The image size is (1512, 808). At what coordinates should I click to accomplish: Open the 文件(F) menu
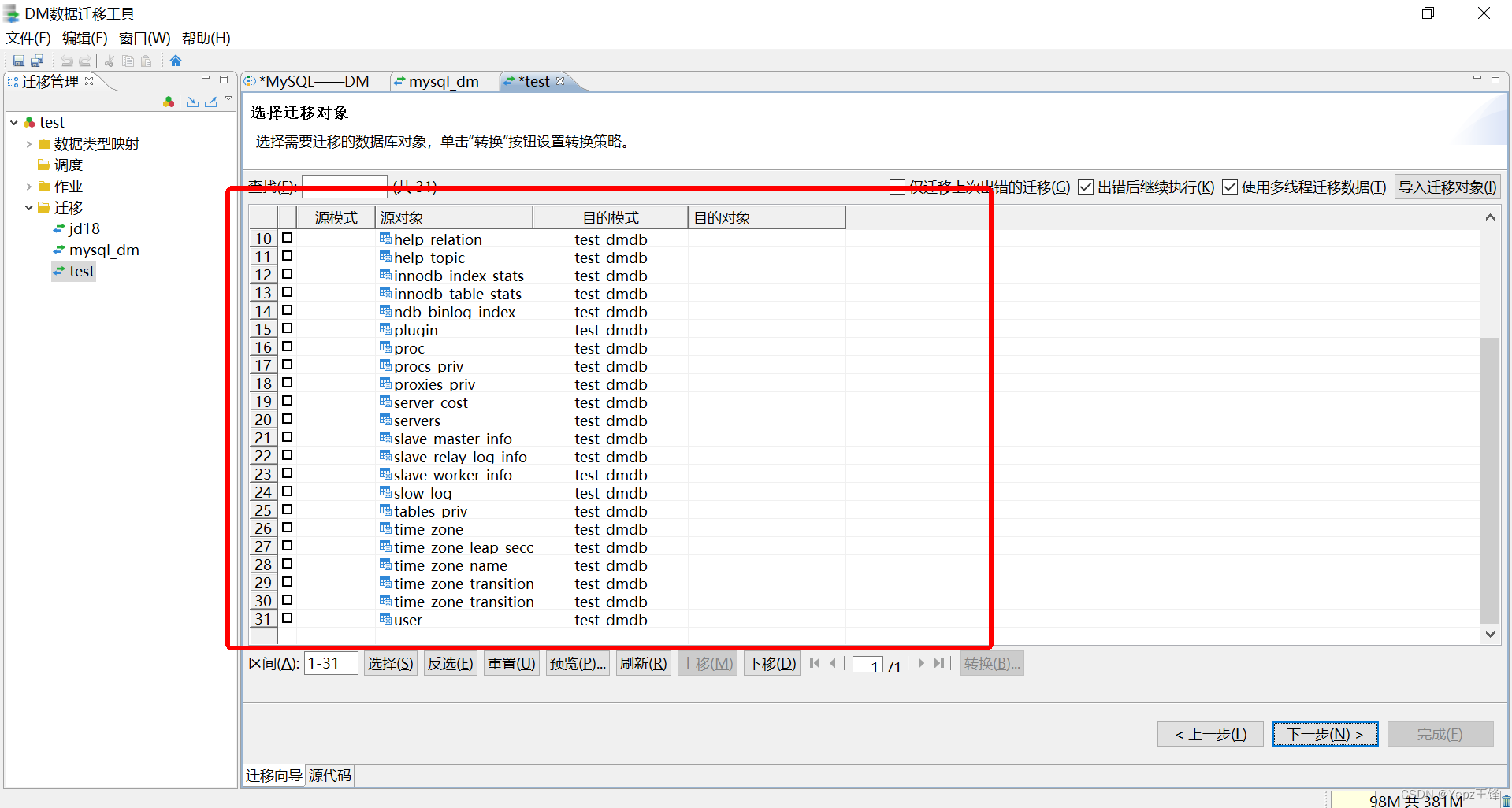click(x=28, y=38)
